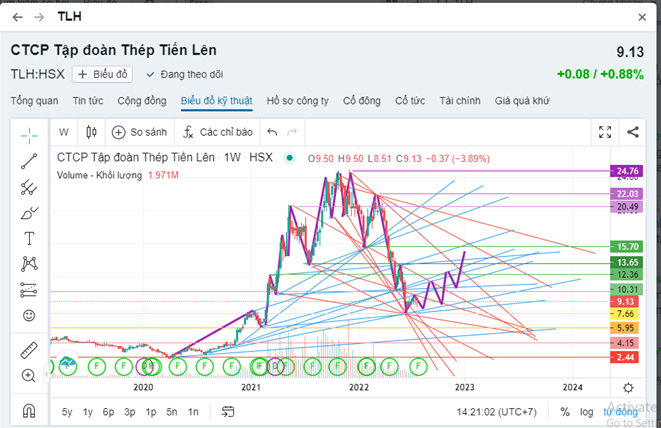Open the Tổng quan tab
Viewport: 661px width, 428px height.
click(x=35, y=101)
